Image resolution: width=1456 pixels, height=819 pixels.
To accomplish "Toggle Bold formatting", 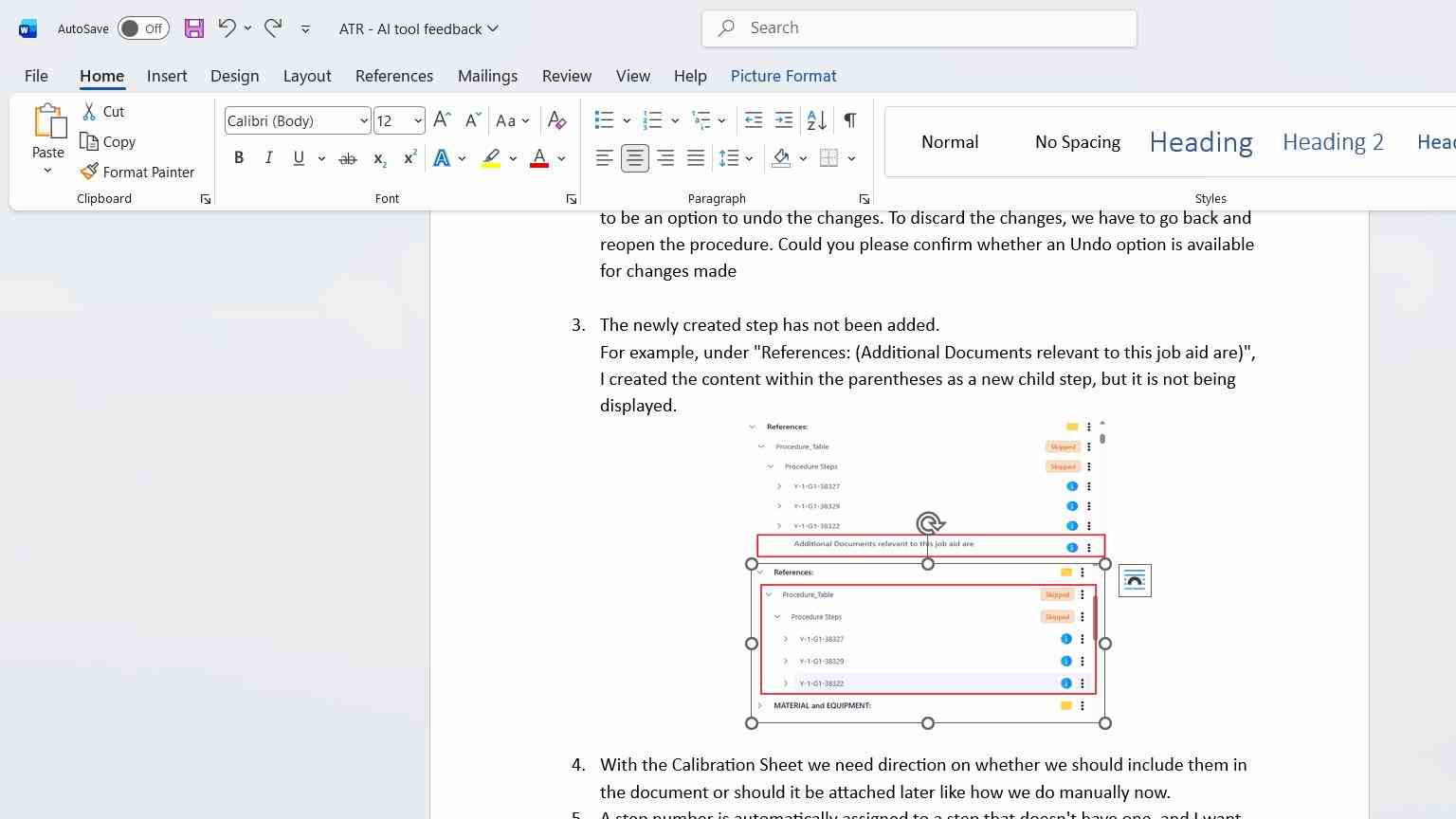I will (239, 158).
